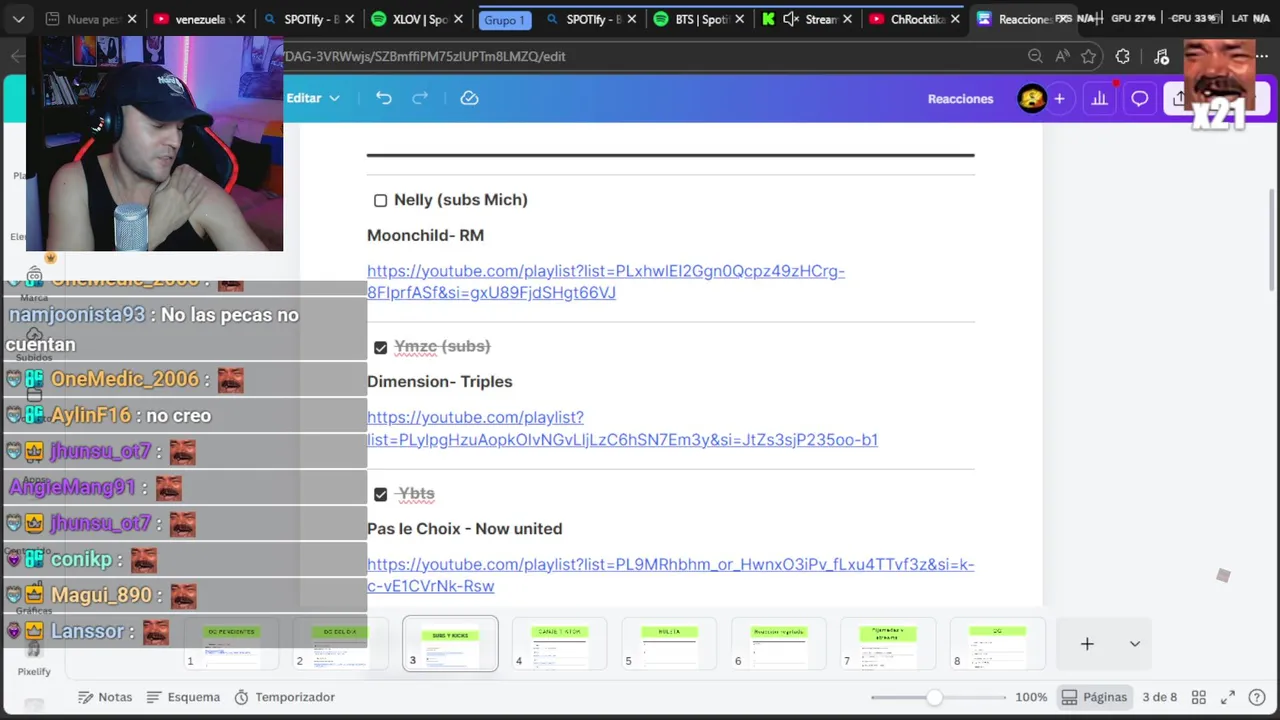Click the browser zoom magnifier icon

point(1035,56)
